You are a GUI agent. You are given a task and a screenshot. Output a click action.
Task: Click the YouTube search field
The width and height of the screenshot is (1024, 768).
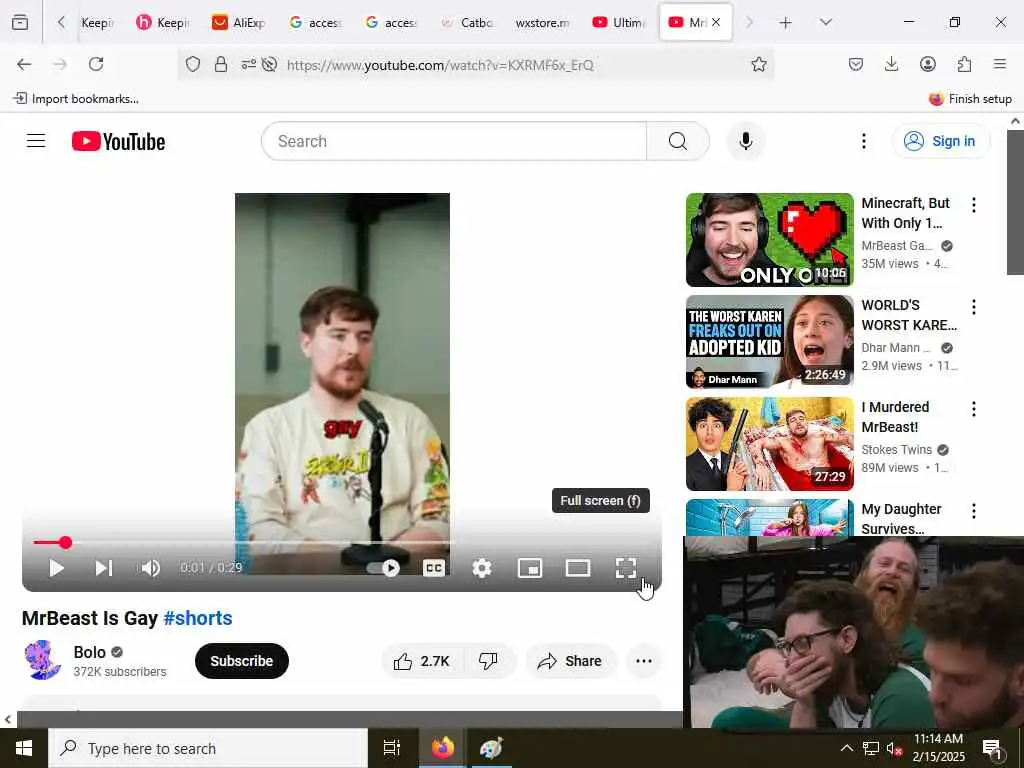(x=454, y=141)
